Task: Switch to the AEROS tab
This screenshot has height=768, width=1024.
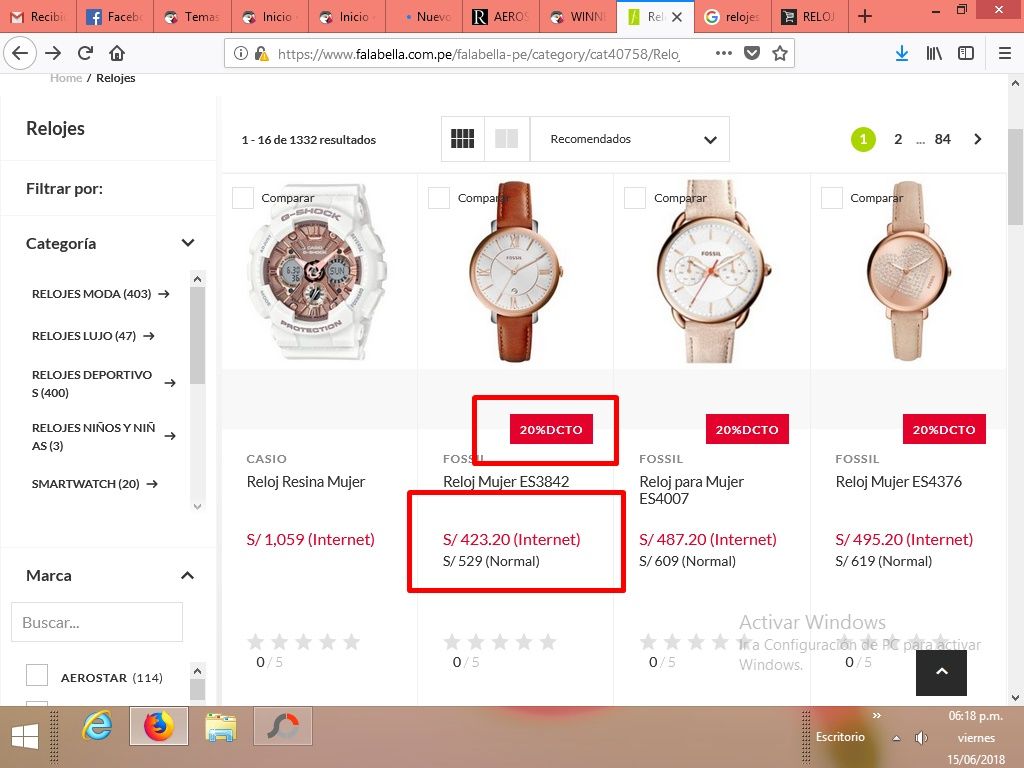Action: click(x=500, y=16)
